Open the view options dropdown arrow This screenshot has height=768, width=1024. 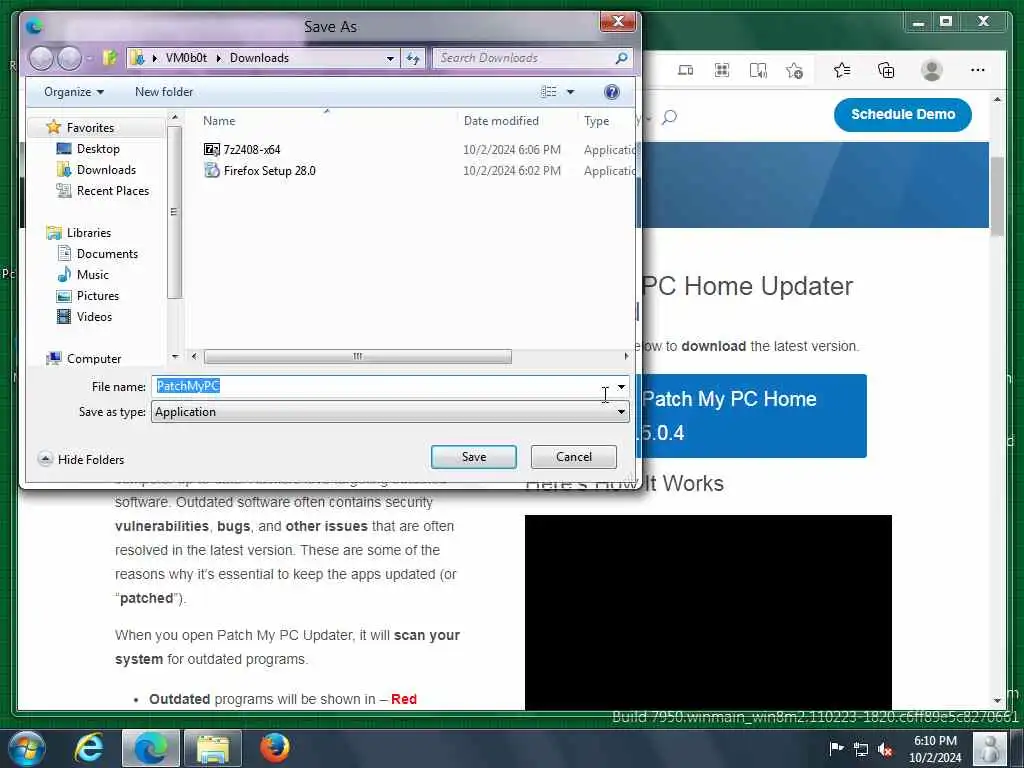[570, 92]
